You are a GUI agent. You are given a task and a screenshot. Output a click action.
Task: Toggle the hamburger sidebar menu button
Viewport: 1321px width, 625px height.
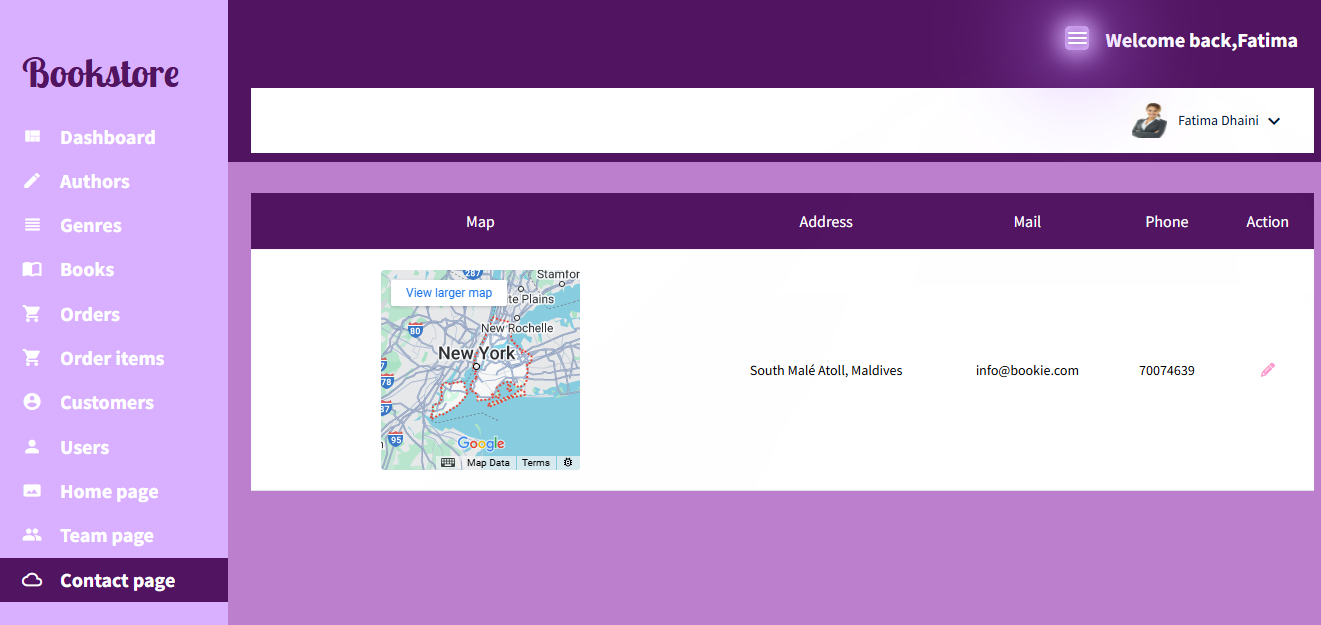(x=1076, y=39)
